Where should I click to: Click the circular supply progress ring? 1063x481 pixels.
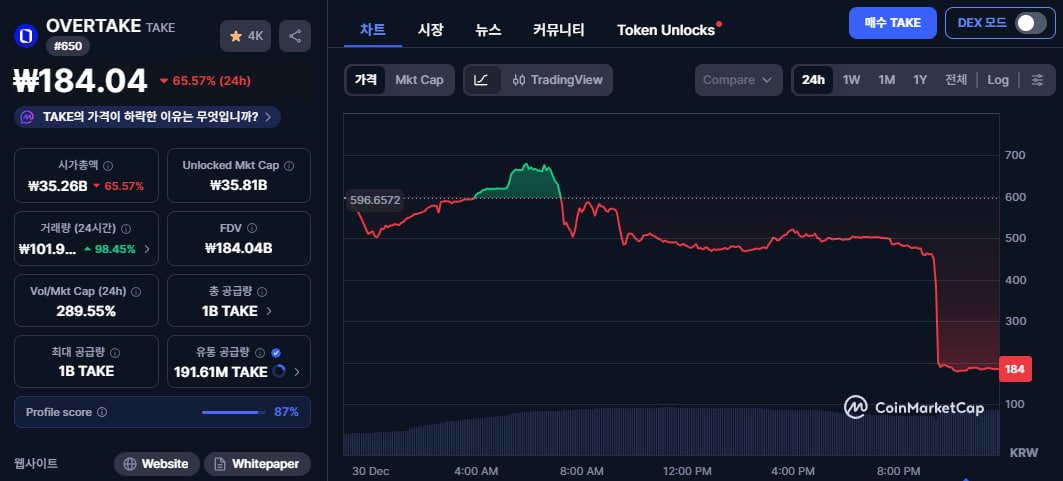point(279,371)
